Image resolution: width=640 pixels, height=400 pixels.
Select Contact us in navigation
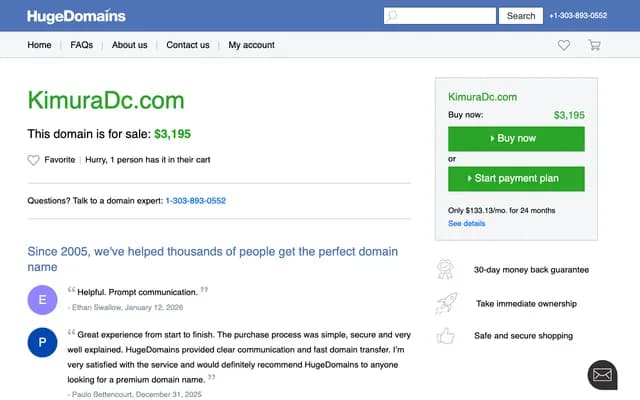tap(188, 45)
